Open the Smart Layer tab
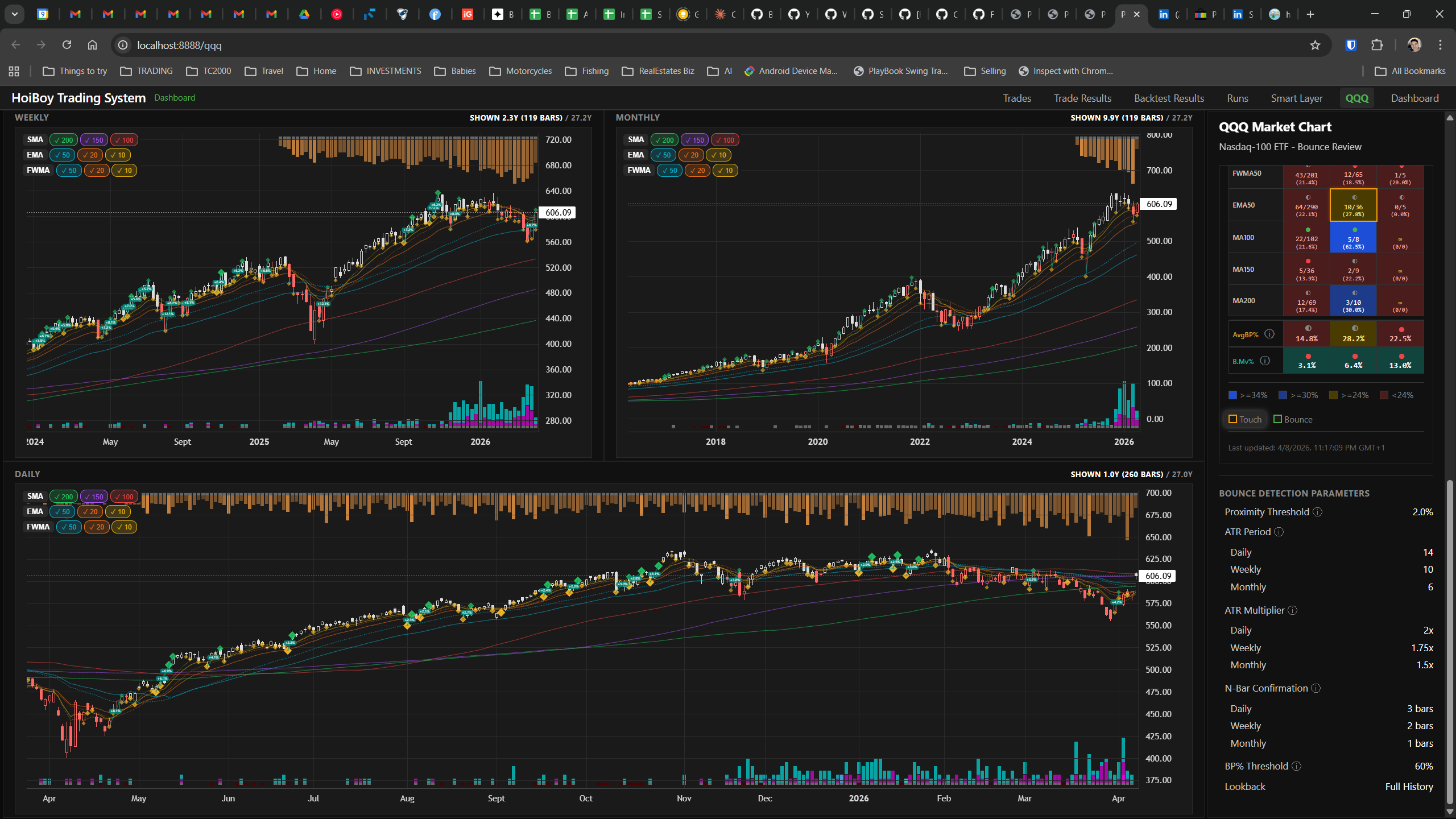Viewport: 1456px width, 819px height. tap(1297, 98)
